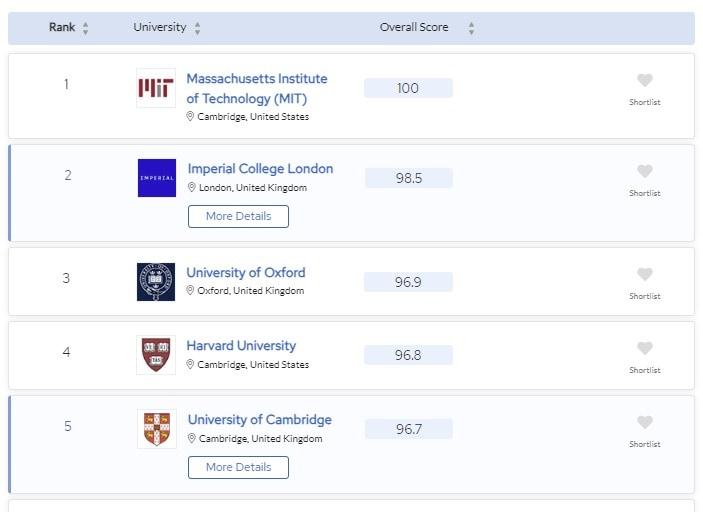703x512 pixels.
Task: Expand More Details for University of Cambridge
Action: (x=238, y=467)
